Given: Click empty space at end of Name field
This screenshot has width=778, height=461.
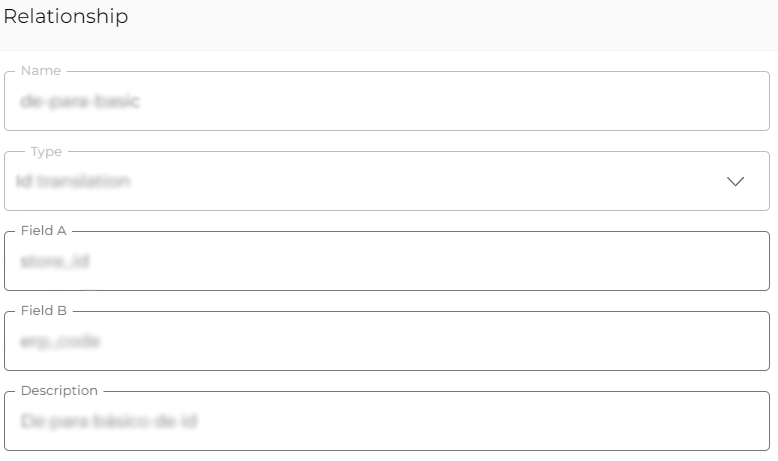Looking at the screenshot, I should coord(650,101).
